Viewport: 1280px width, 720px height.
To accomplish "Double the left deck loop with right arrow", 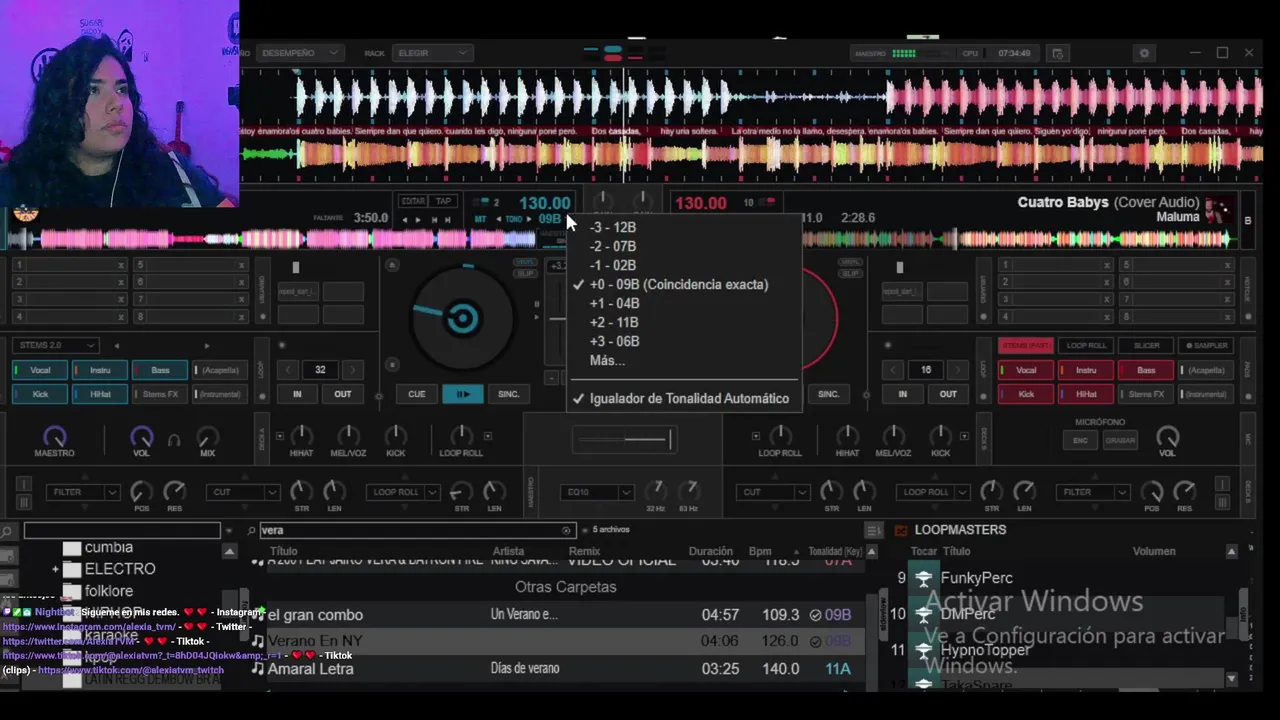I will click(x=351, y=369).
